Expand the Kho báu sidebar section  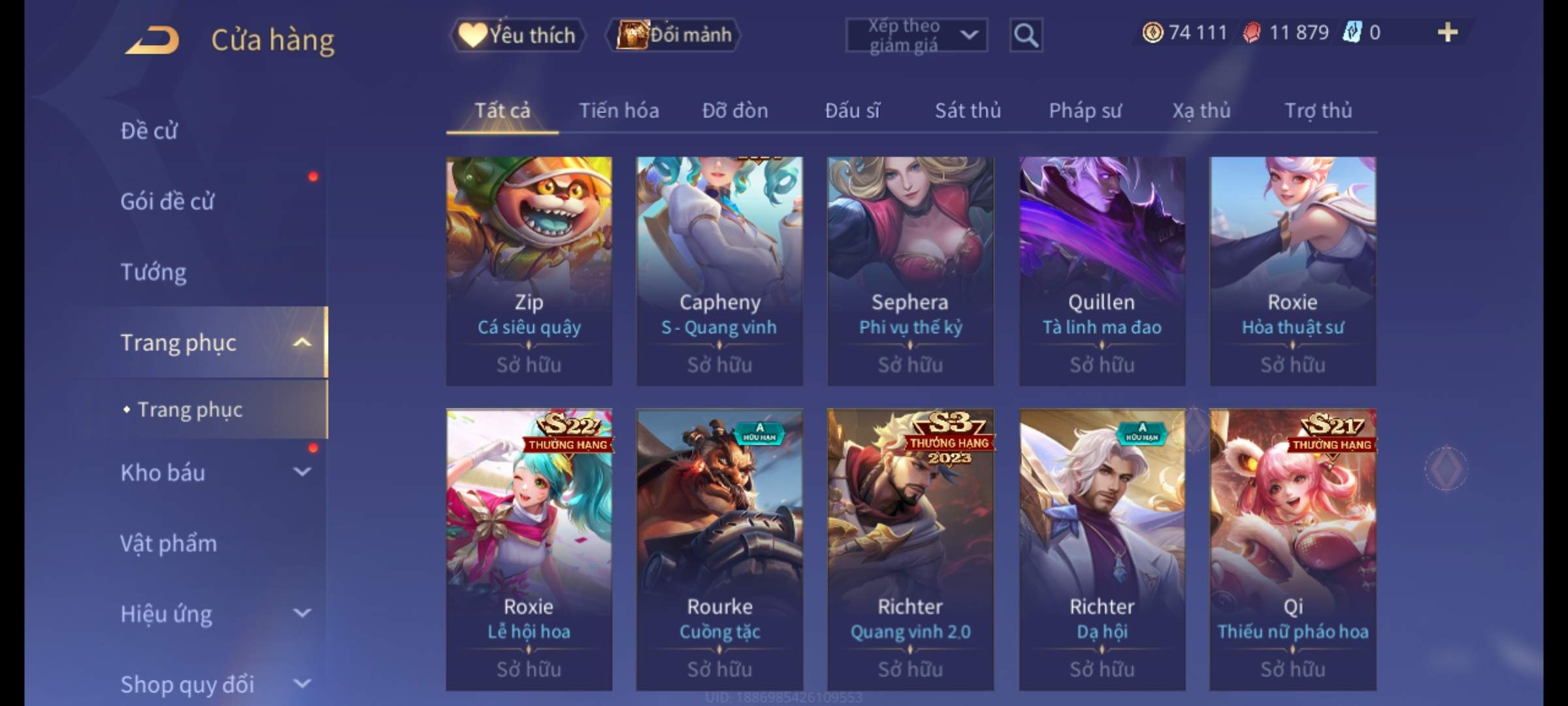click(302, 471)
